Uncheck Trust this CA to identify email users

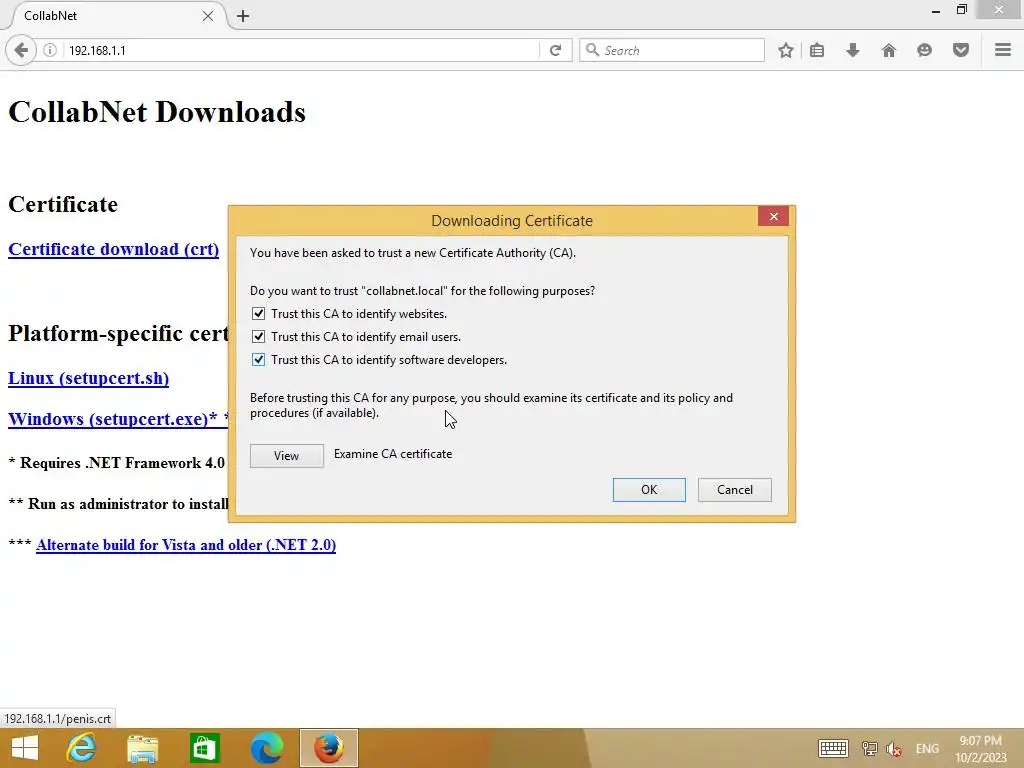click(259, 337)
